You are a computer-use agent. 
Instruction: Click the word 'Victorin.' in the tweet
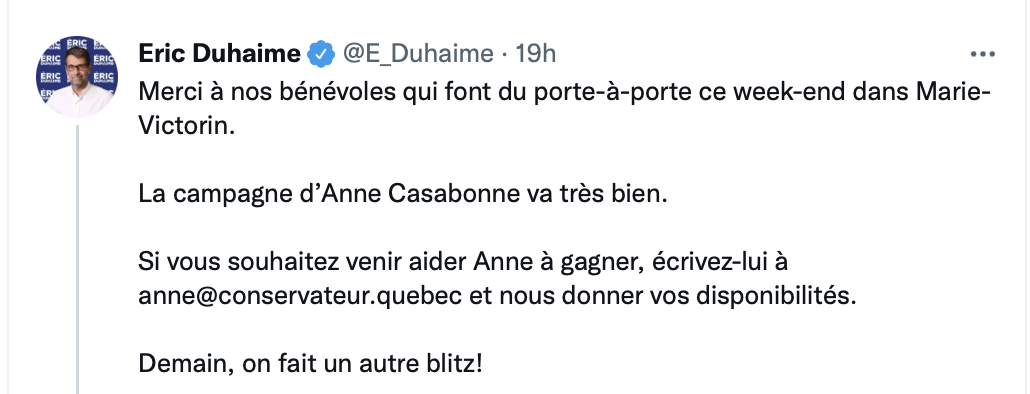pyautogui.click(x=187, y=125)
